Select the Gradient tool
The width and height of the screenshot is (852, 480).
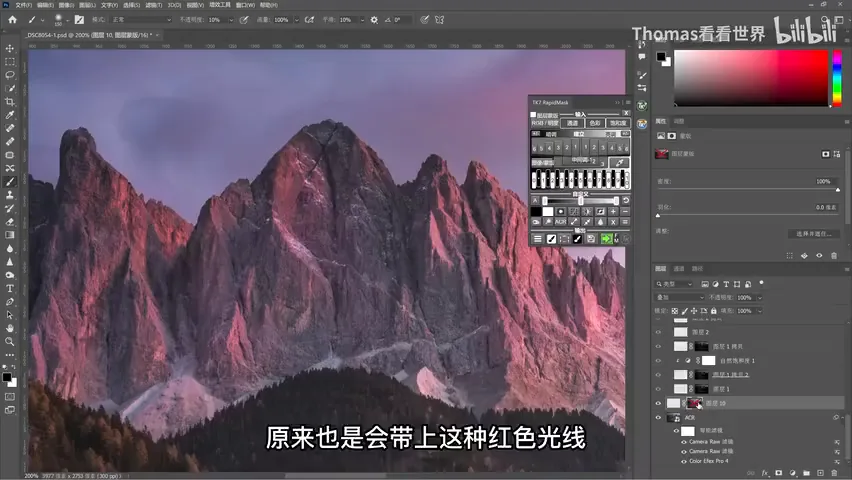[x=10, y=235]
